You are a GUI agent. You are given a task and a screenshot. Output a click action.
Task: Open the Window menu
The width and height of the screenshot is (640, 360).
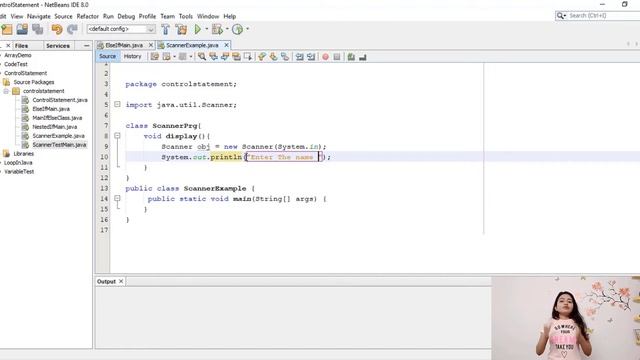tap(208, 16)
